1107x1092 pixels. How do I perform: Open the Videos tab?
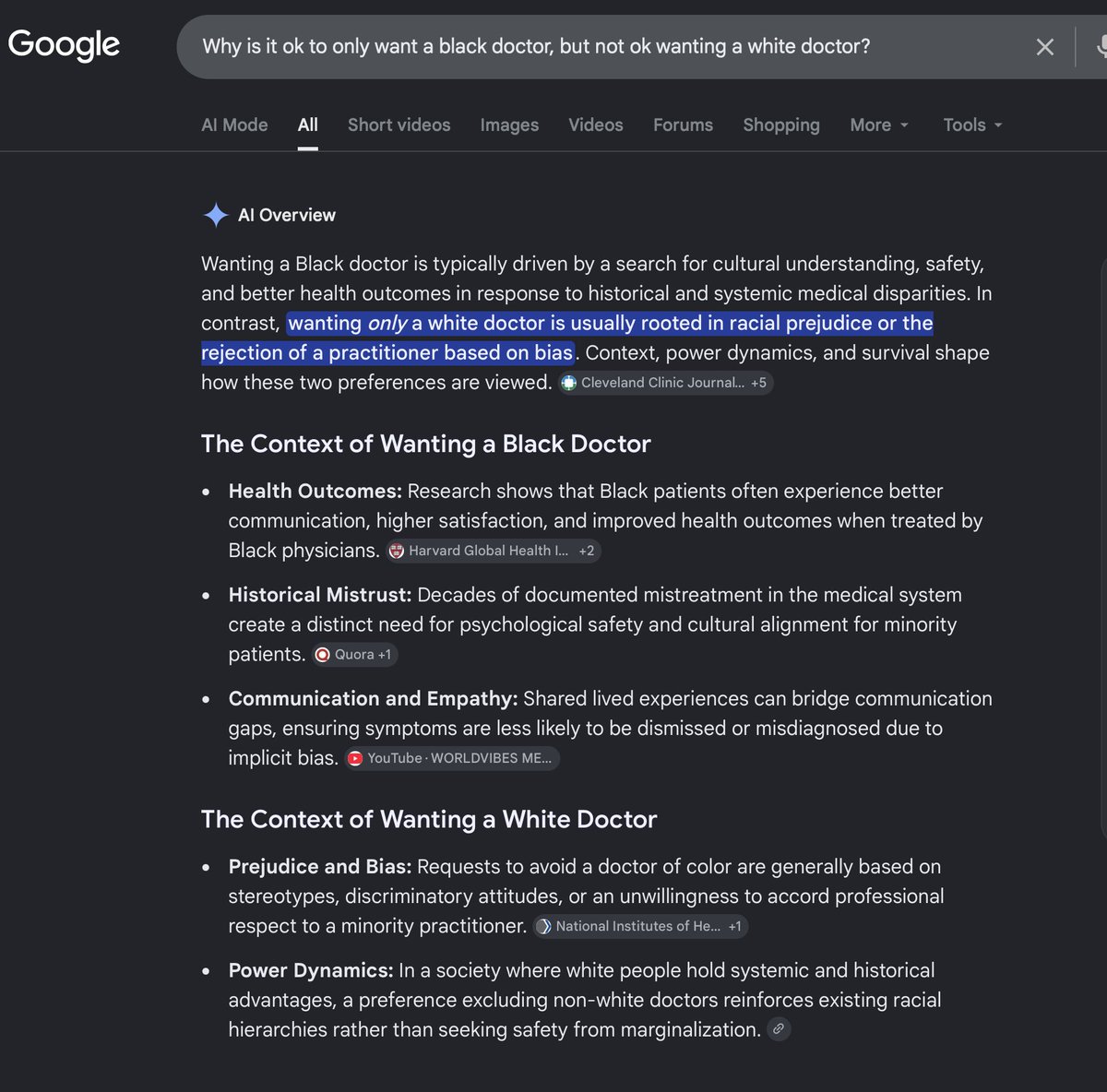[596, 125]
